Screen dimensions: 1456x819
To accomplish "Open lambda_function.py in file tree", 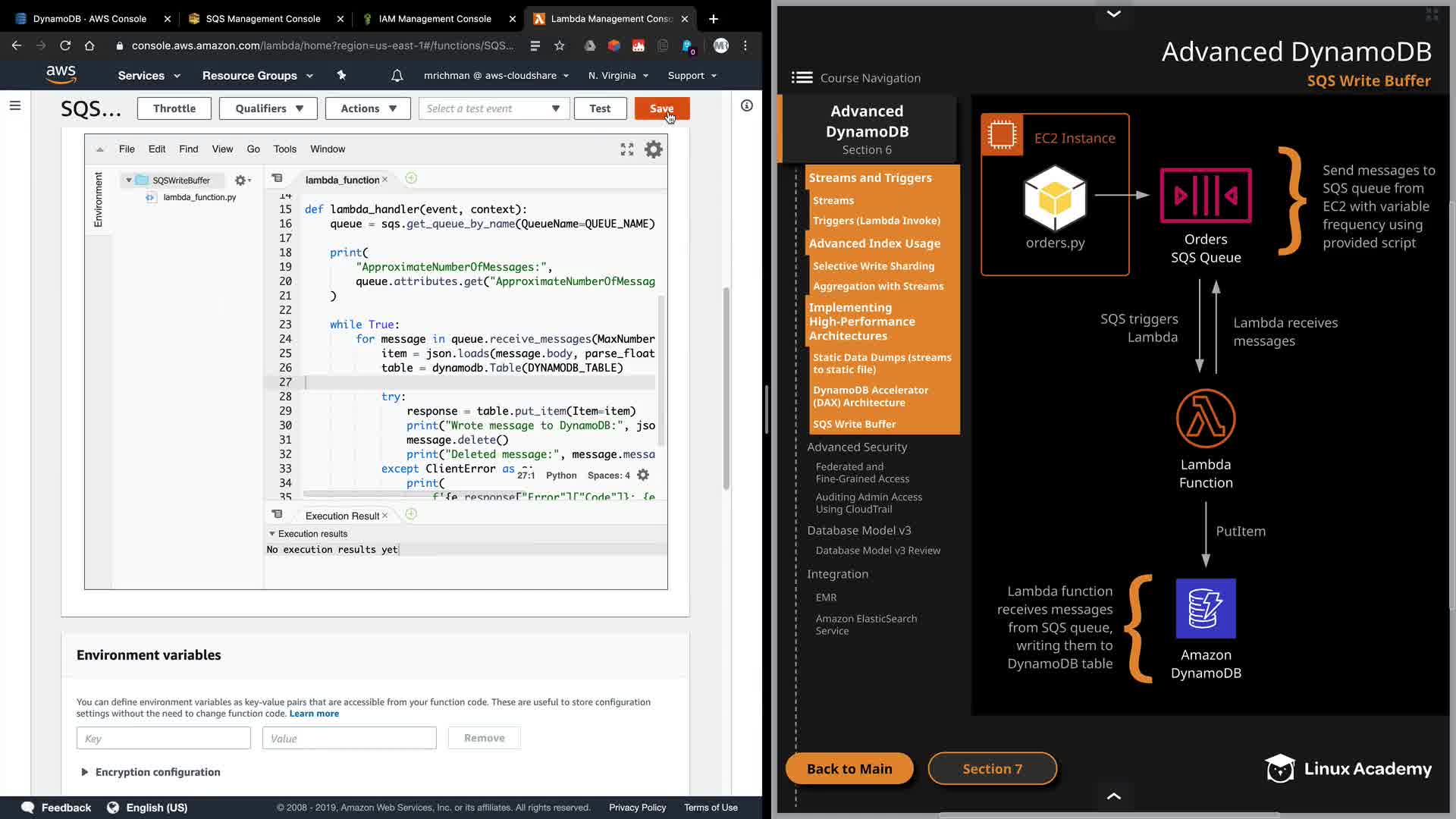I will pos(199,197).
